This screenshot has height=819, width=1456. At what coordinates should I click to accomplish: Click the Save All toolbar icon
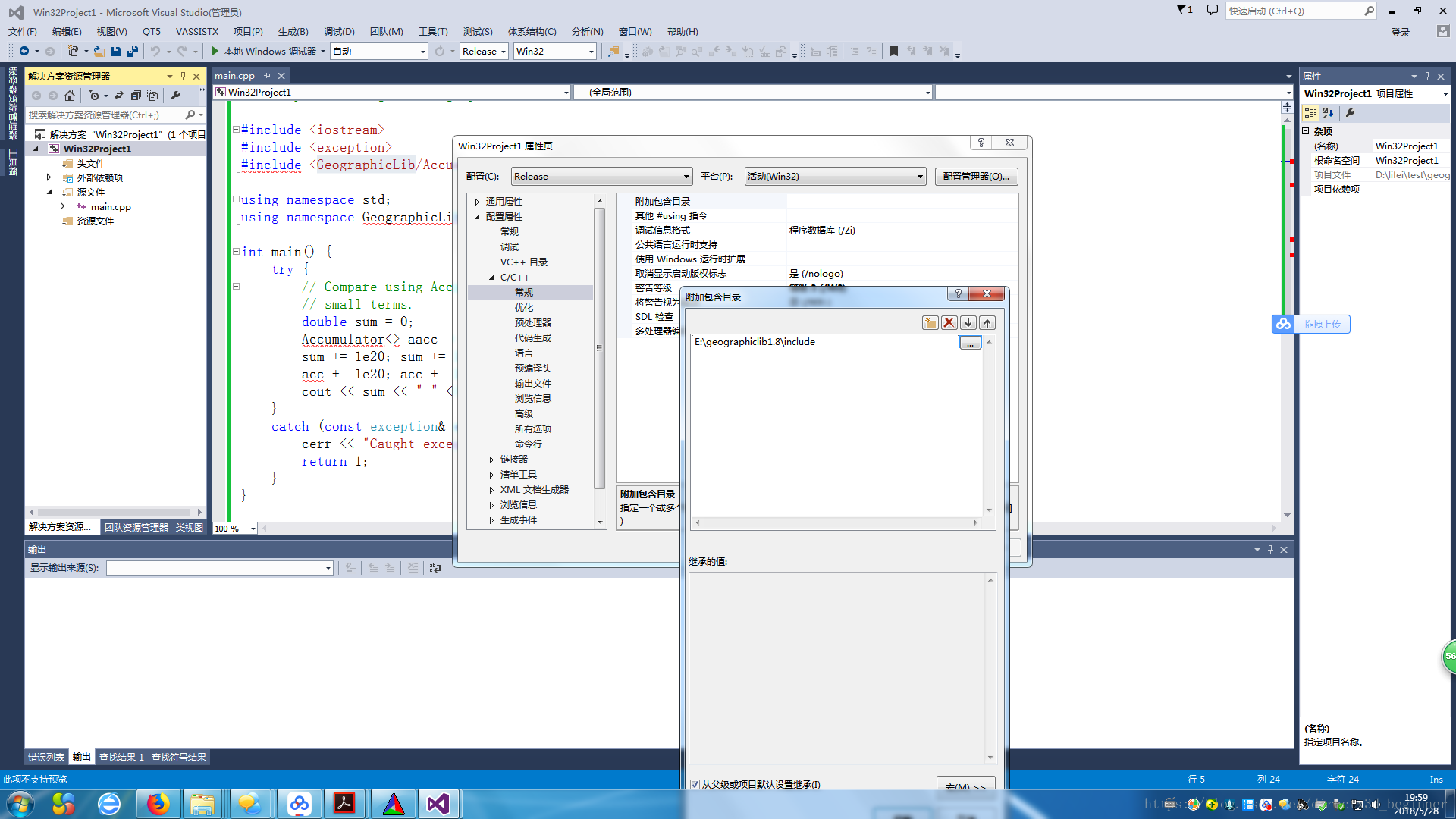coord(132,52)
